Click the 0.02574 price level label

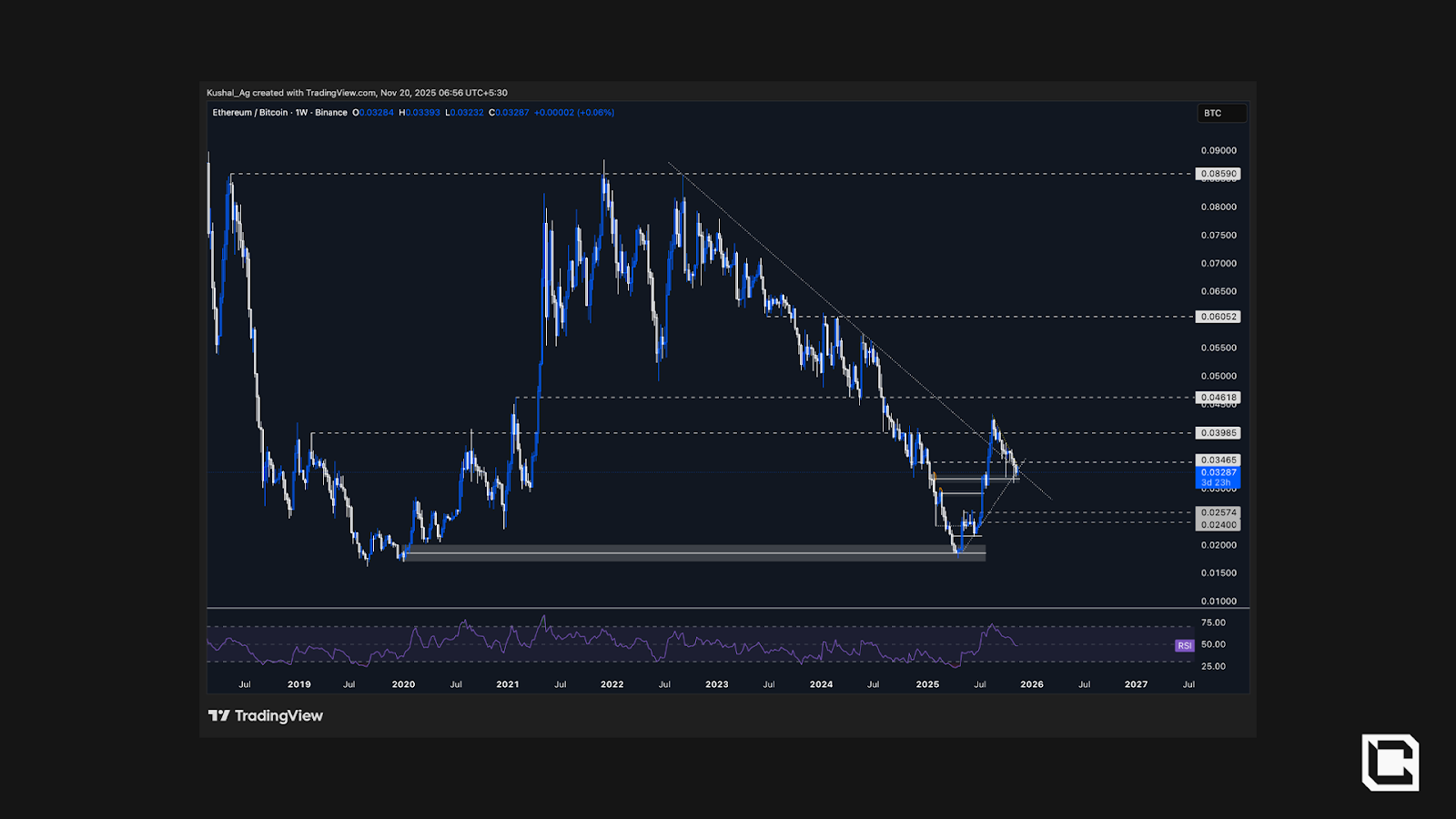pyautogui.click(x=1218, y=513)
